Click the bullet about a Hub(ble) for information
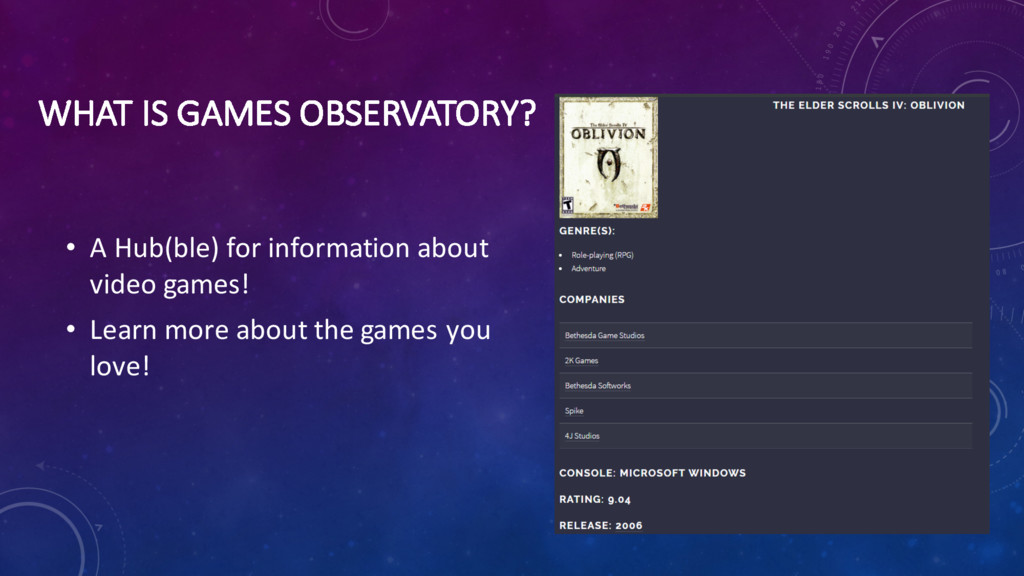This screenshot has width=1024, height=576. tap(289, 266)
